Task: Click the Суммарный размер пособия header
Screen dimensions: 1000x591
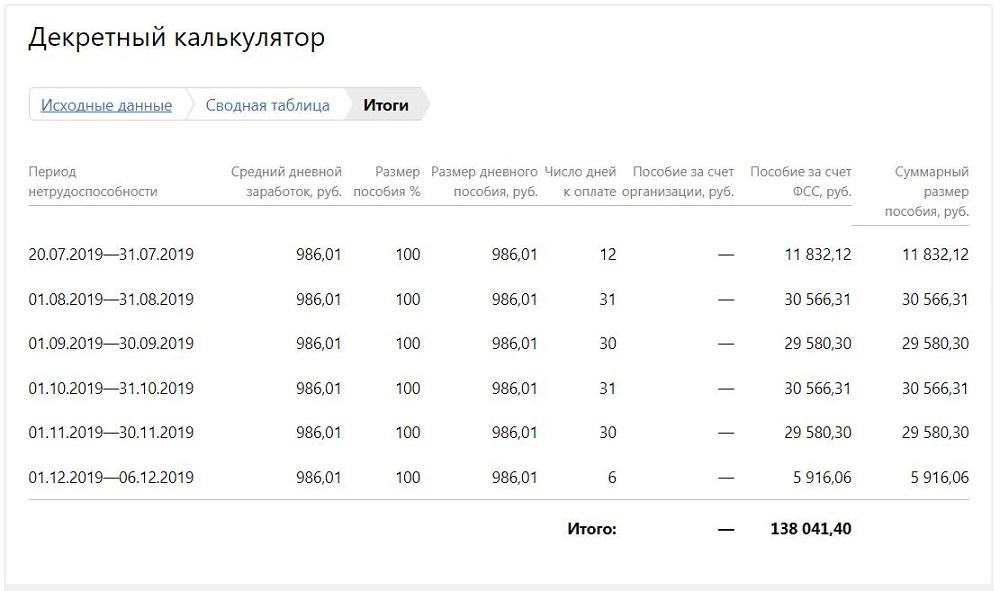Action: 927,191
